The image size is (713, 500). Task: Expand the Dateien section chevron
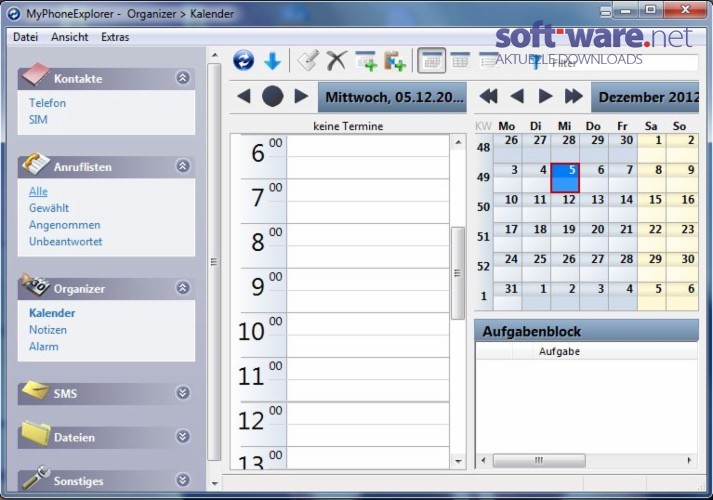(183, 436)
